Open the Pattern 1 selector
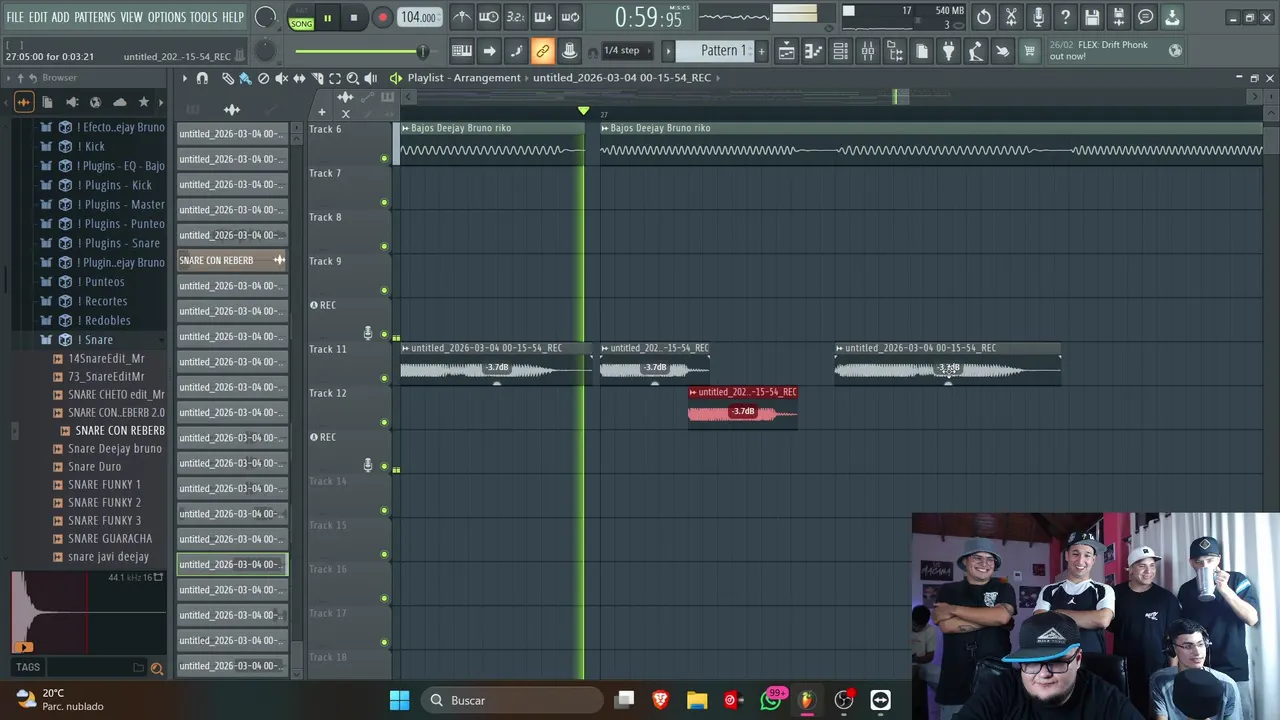Viewport: 1280px width, 720px height. point(717,51)
